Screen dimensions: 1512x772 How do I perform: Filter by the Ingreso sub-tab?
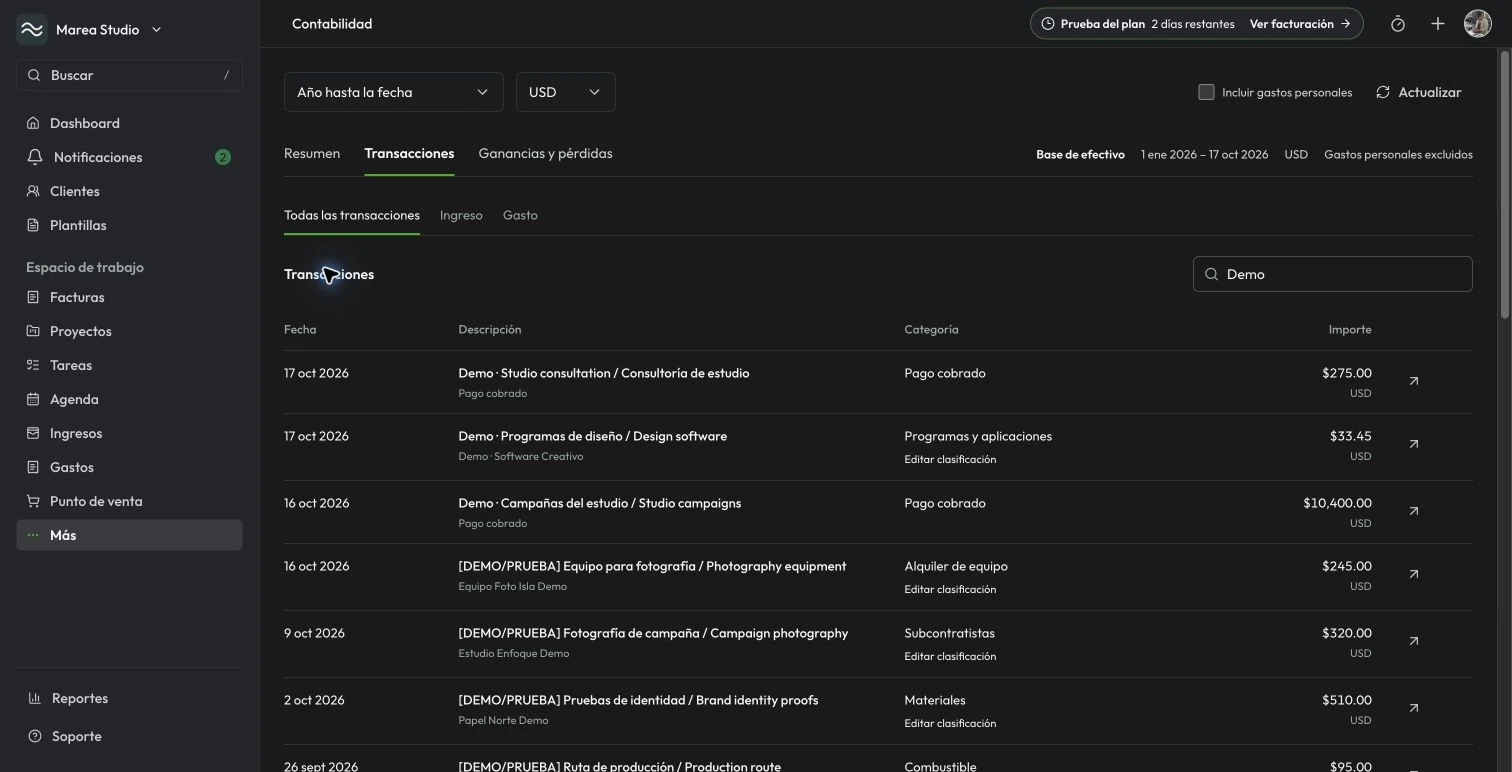point(461,215)
